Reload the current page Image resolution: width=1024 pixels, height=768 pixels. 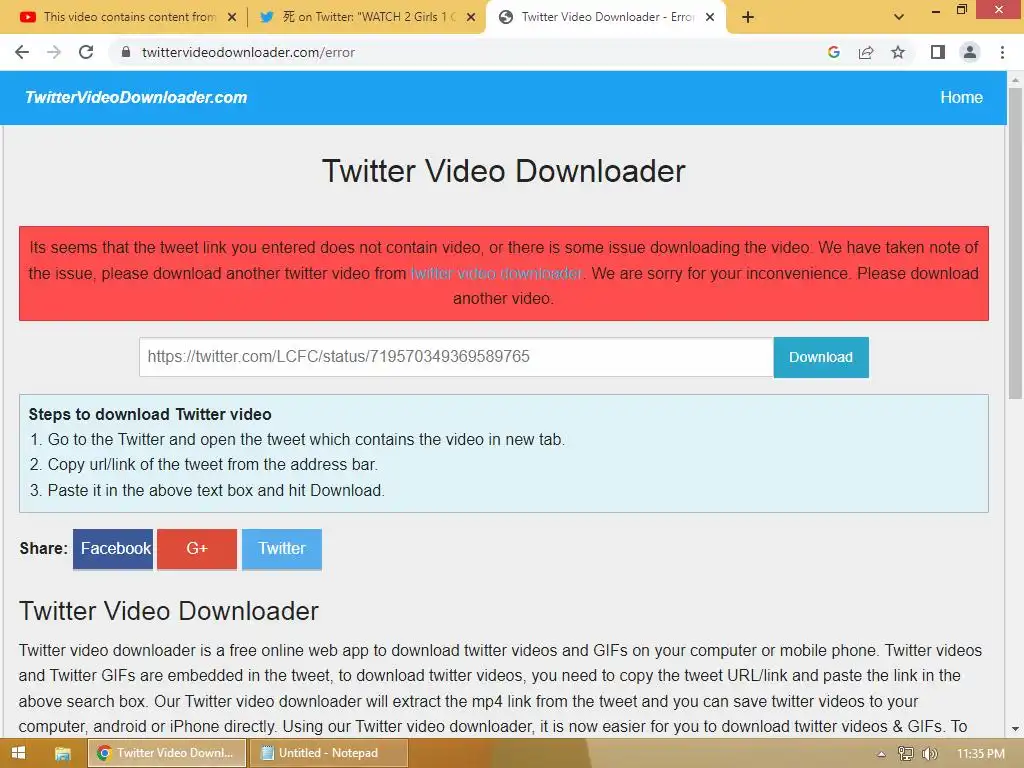[x=86, y=52]
